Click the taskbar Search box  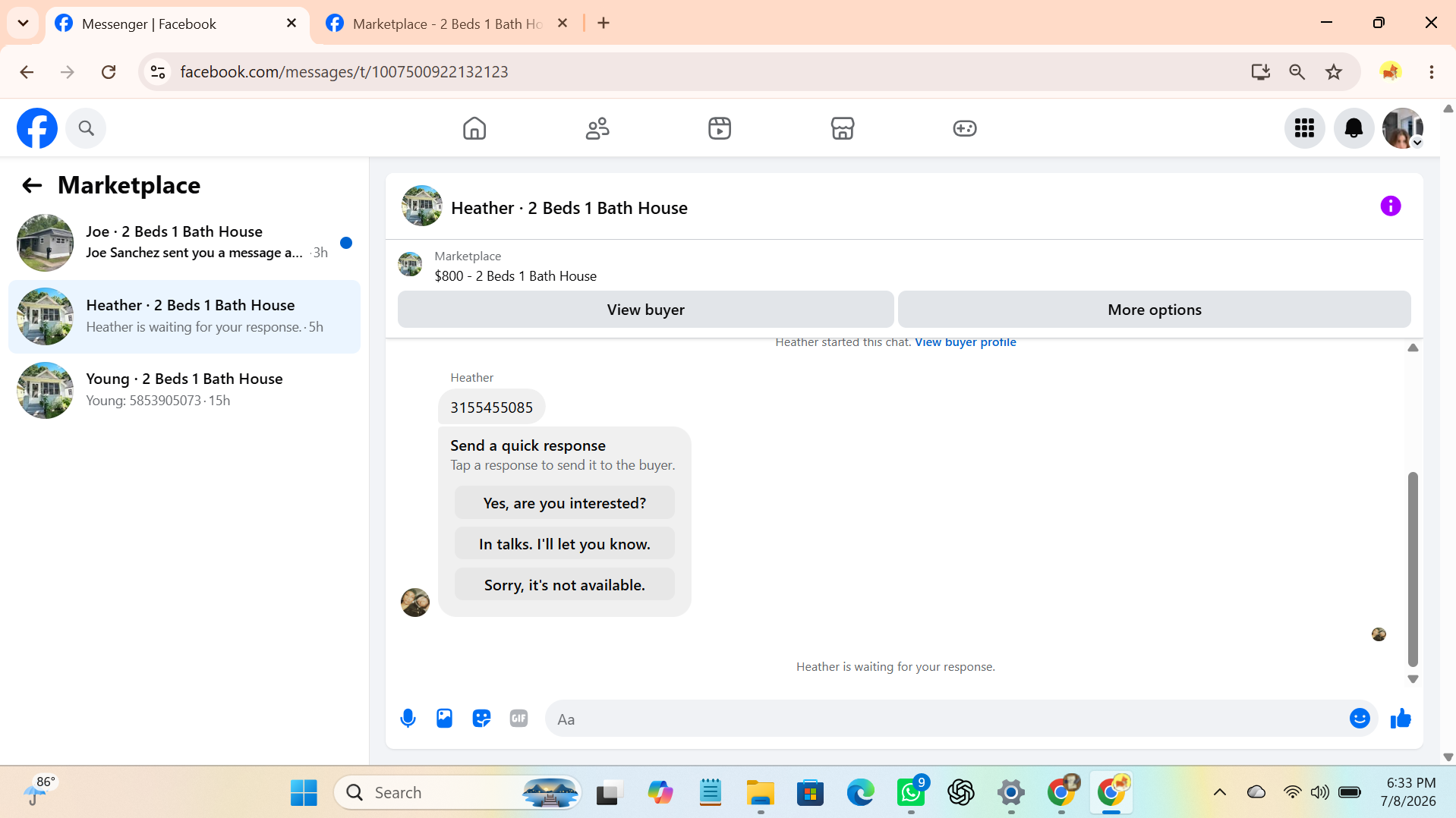tap(458, 793)
